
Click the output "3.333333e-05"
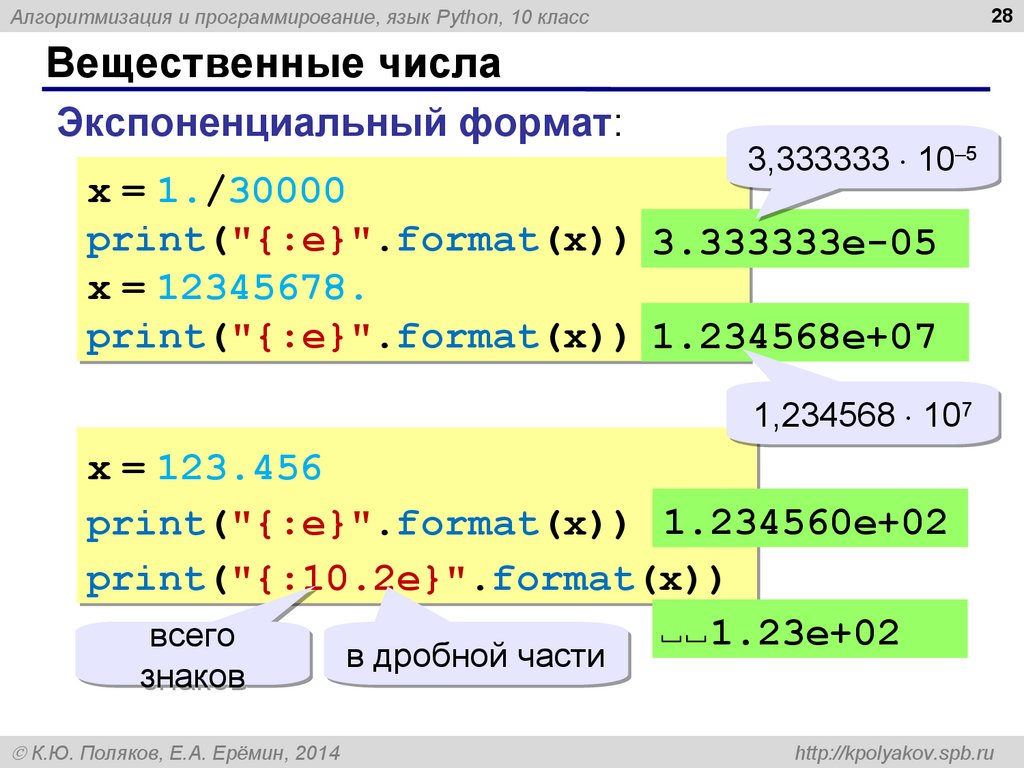[x=805, y=239]
